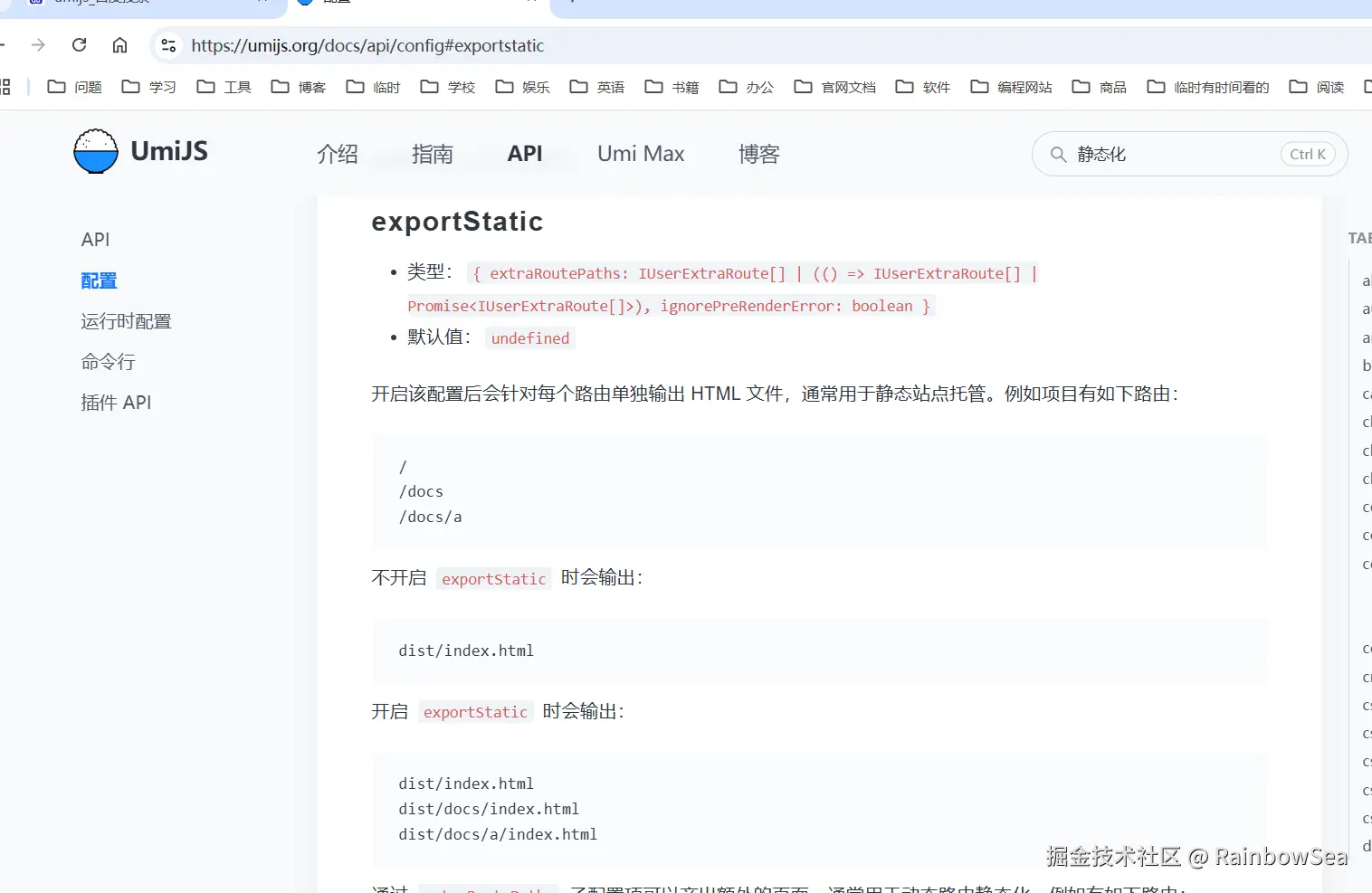This screenshot has width=1372, height=893.
Task: Open the 工具 bookmark folder
Action: click(x=224, y=87)
